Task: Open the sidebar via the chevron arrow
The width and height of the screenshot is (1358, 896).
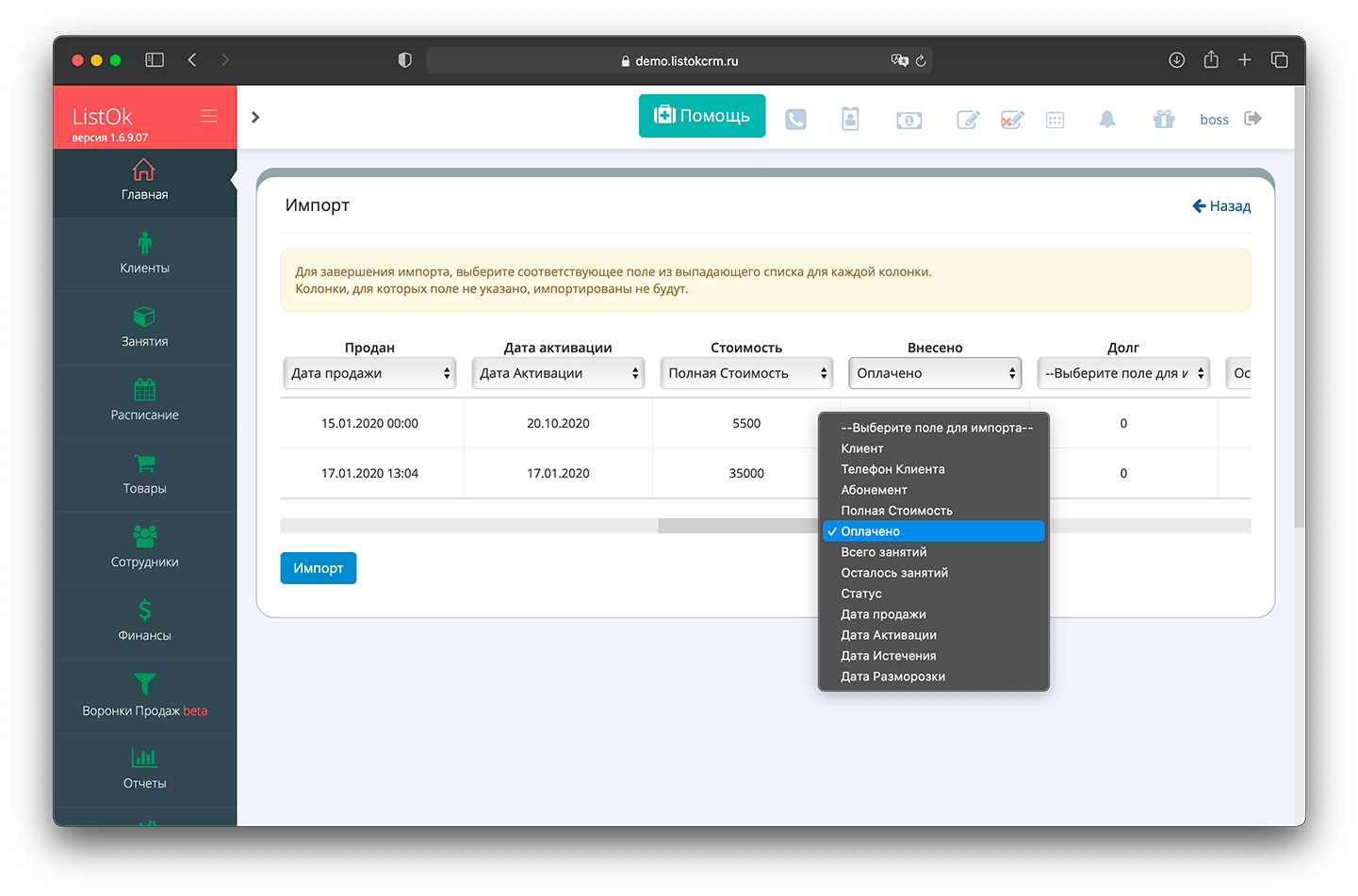Action: pyautogui.click(x=254, y=117)
